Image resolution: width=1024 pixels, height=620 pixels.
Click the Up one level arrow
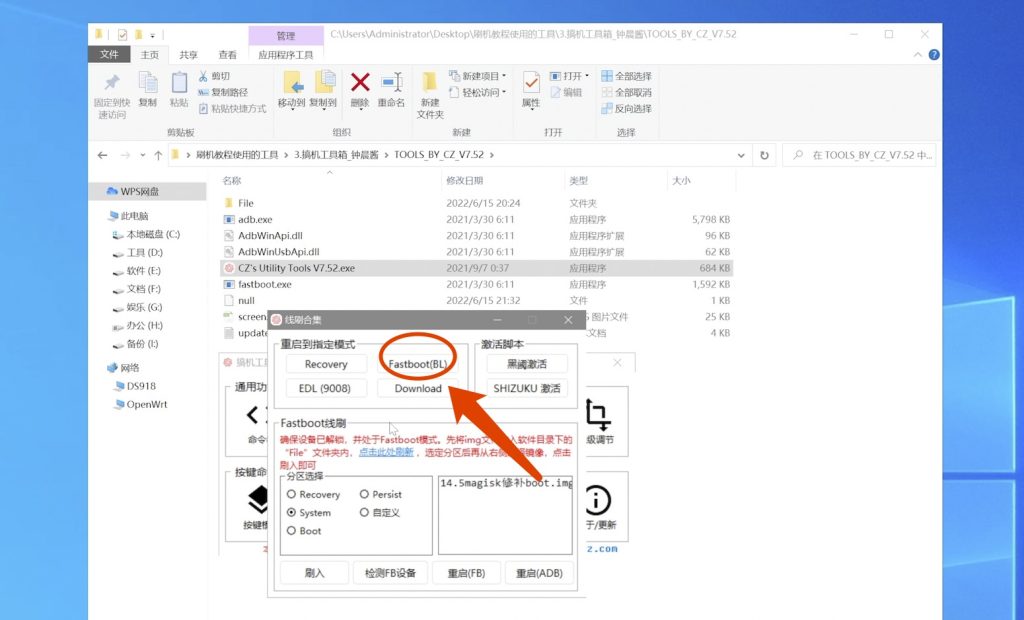coord(158,155)
